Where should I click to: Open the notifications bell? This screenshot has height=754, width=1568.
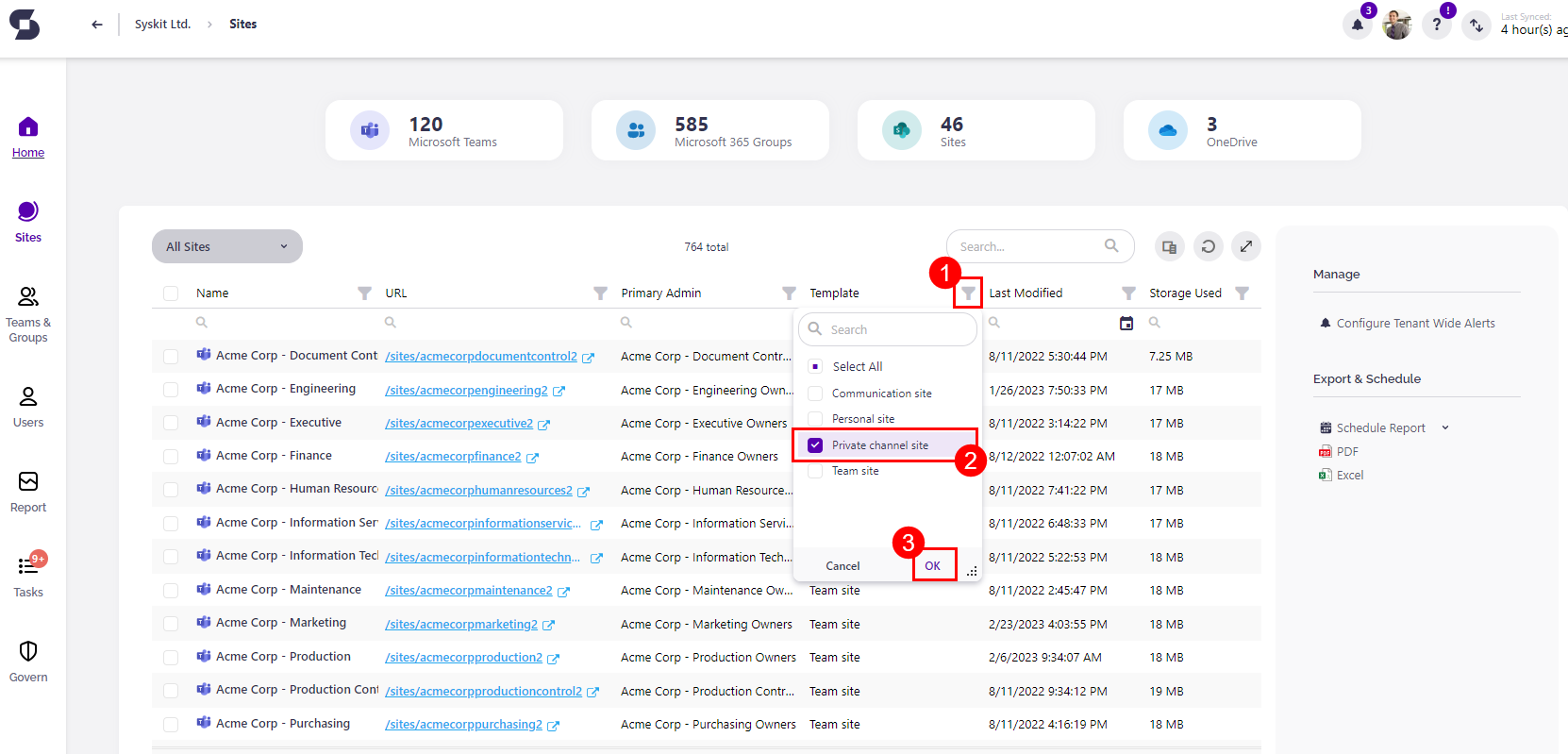click(x=1358, y=25)
